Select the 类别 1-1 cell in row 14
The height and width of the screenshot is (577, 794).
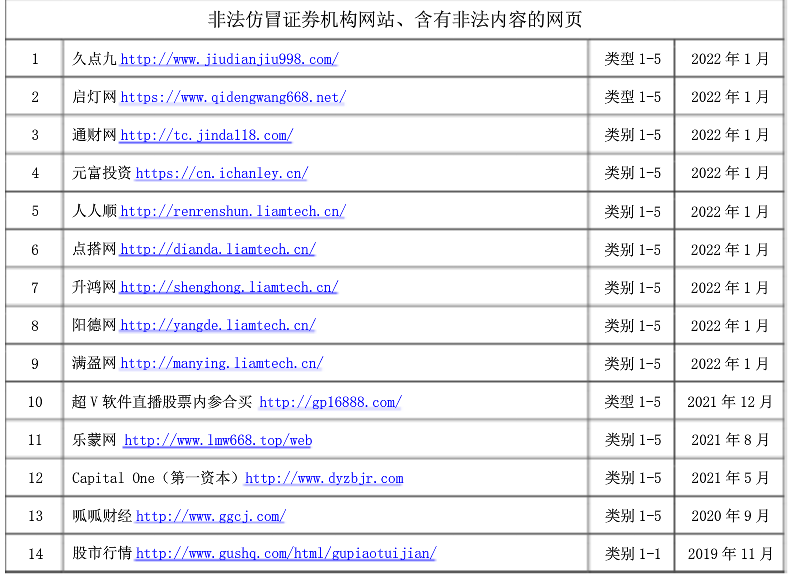point(632,554)
